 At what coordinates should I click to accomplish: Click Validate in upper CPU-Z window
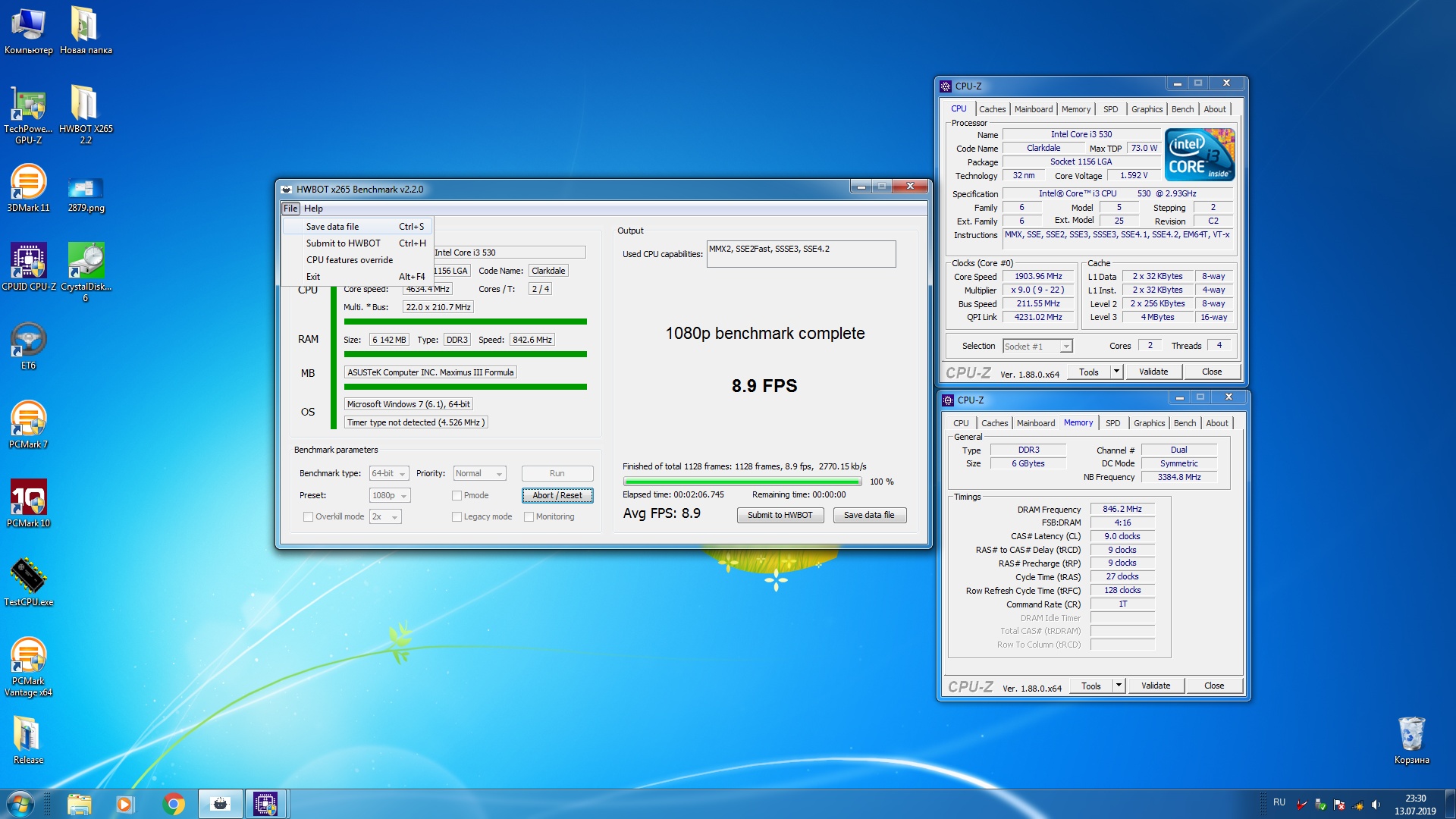pyautogui.click(x=1153, y=372)
